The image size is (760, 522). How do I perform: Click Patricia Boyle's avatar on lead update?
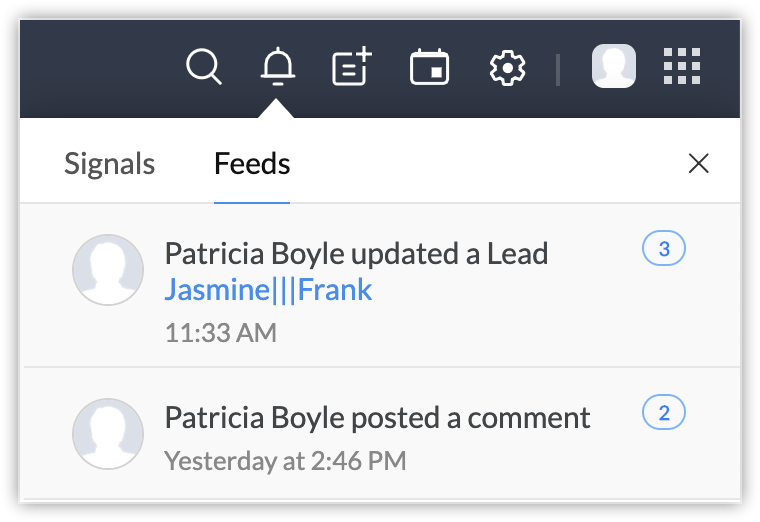(108, 270)
